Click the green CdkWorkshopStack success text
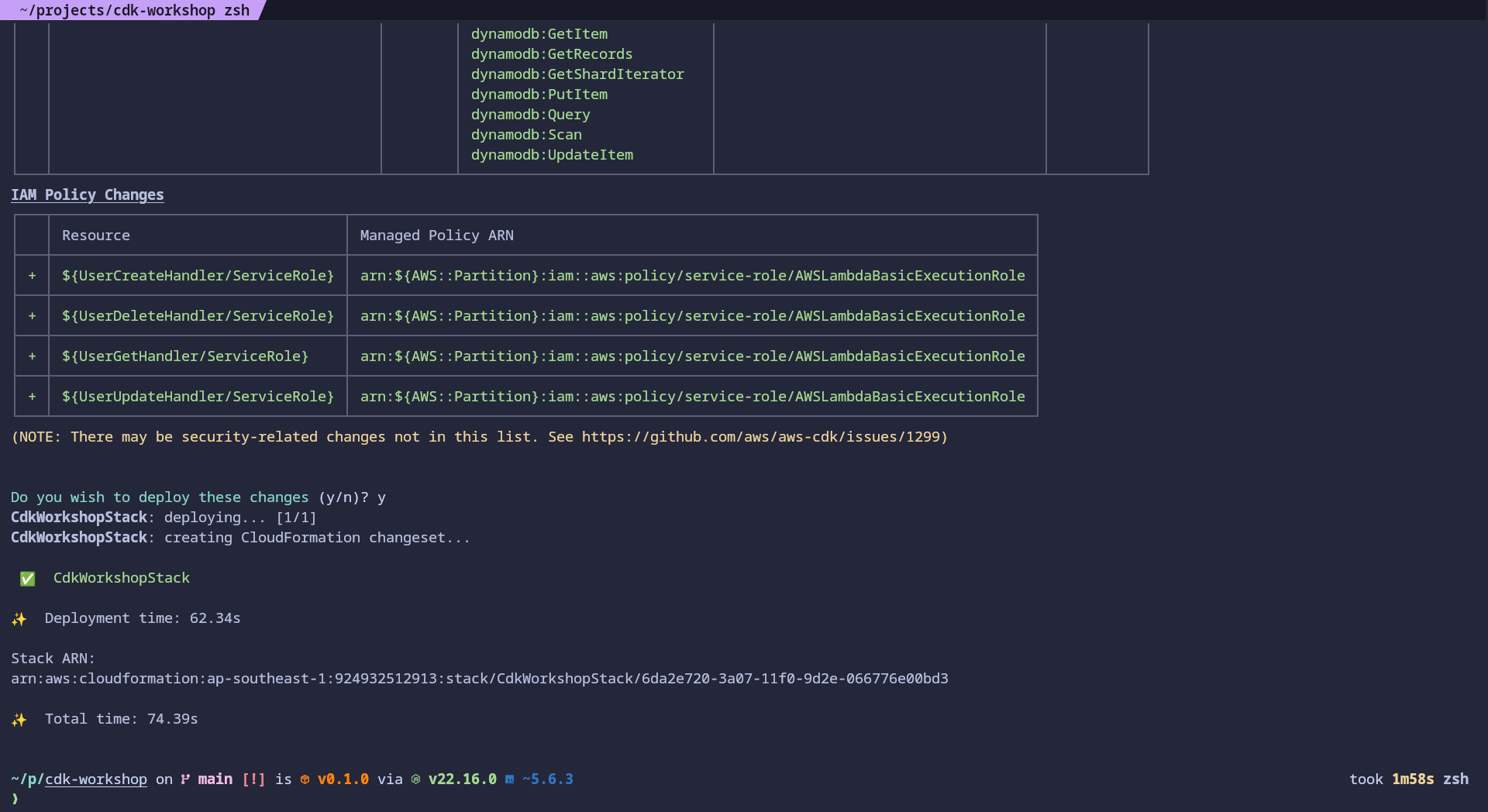Screen dimensions: 1488x812 pos(122,578)
